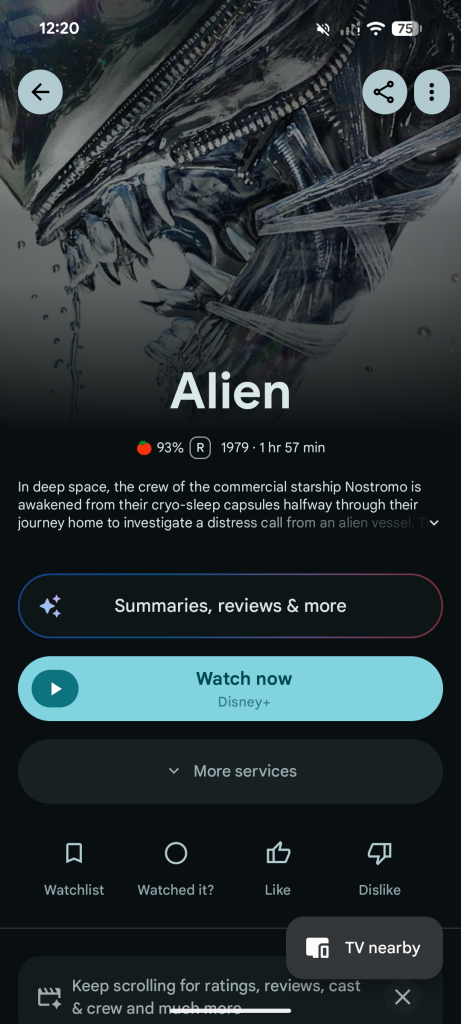461x1024 pixels.
Task: Tap the Rotten Tomatoes 93% score
Action: click(x=160, y=448)
